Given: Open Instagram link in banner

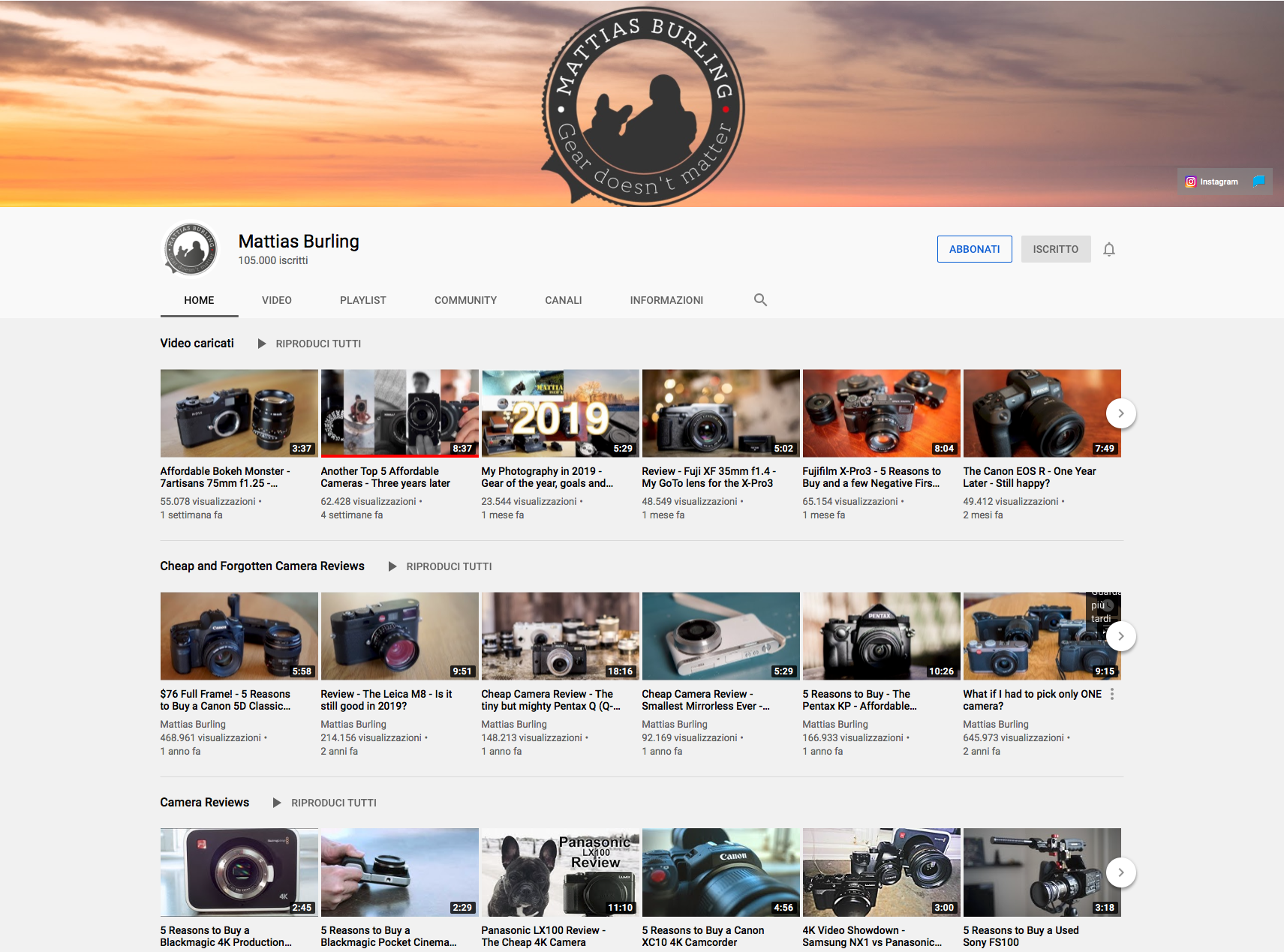Looking at the screenshot, I should [x=1211, y=182].
